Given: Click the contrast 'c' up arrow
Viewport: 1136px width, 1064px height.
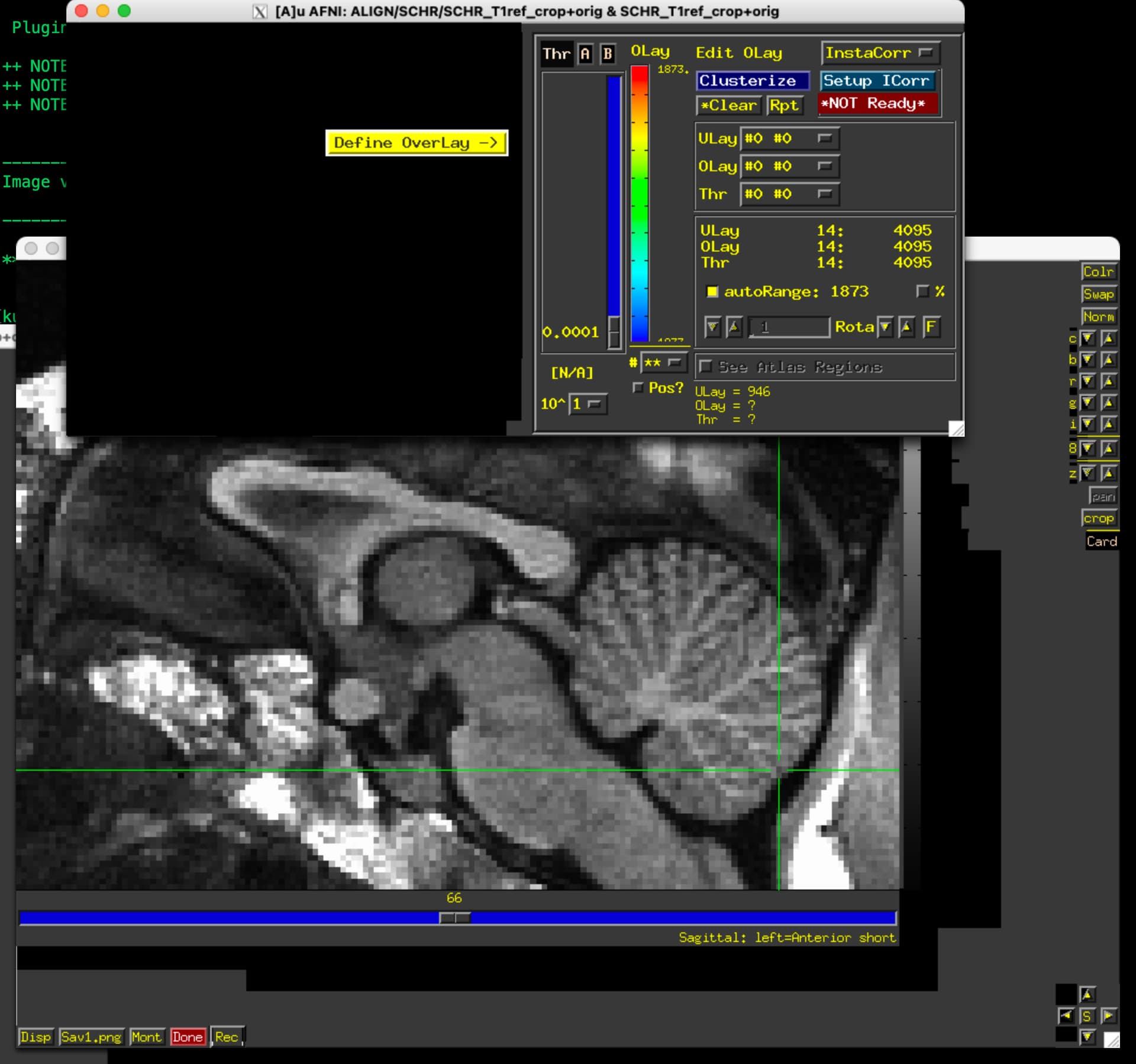Looking at the screenshot, I should tap(1109, 338).
